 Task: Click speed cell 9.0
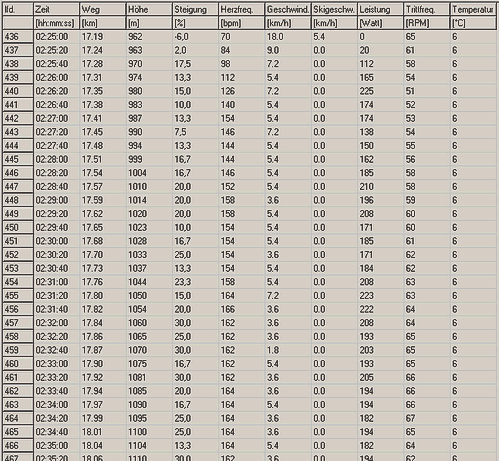tap(288, 50)
